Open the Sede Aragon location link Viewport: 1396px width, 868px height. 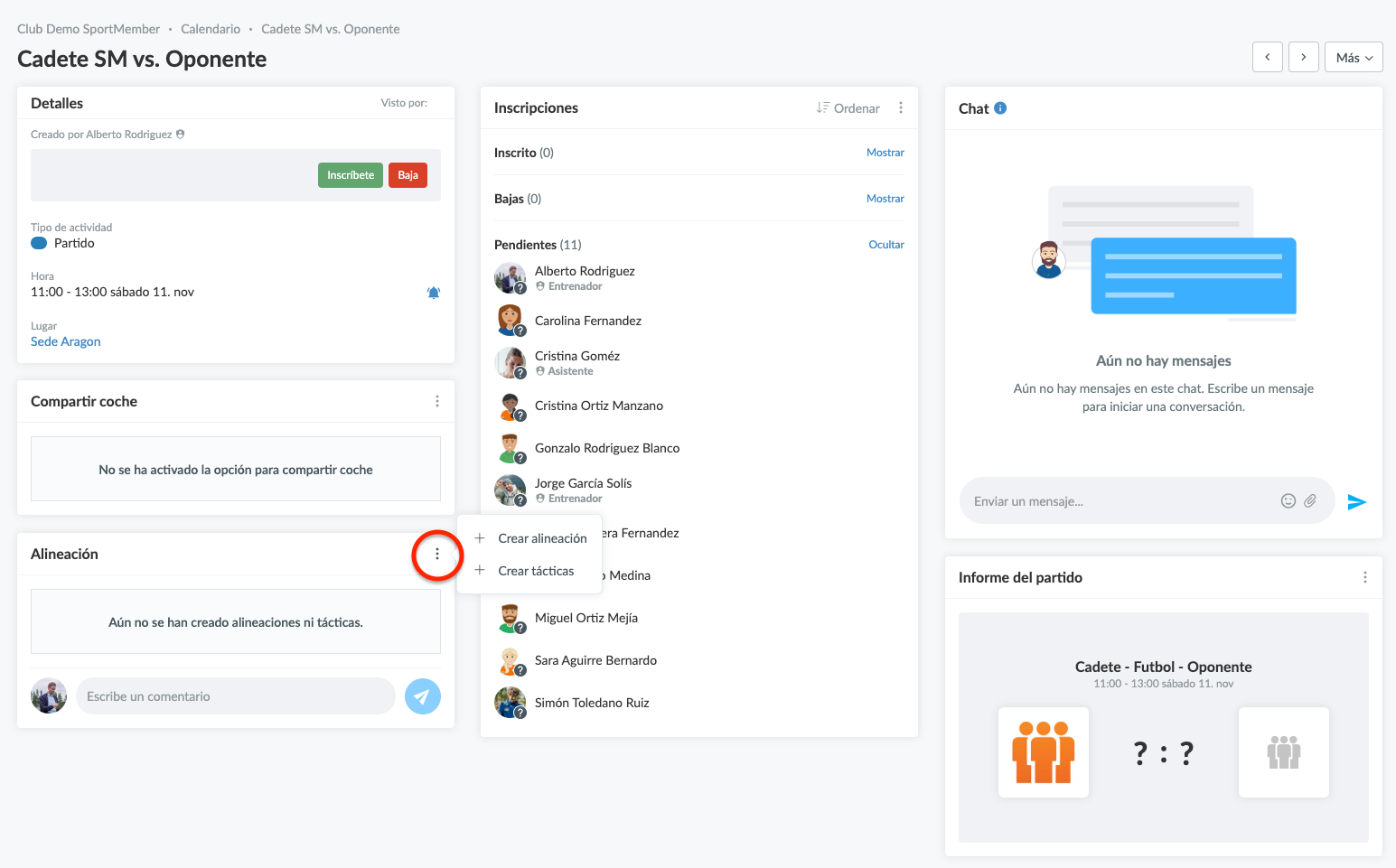pyautogui.click(x=66, y=341)
